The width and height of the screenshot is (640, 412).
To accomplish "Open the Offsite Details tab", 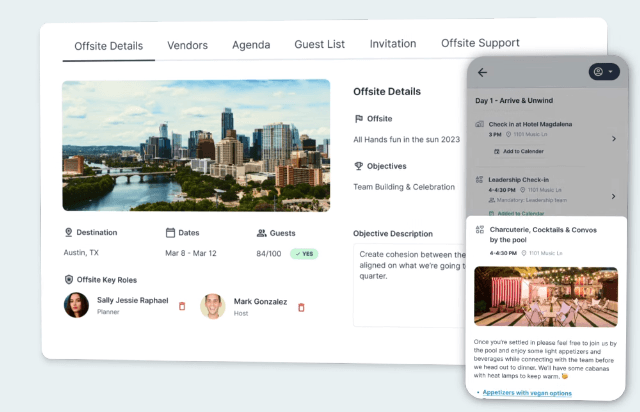I will 109,46.
